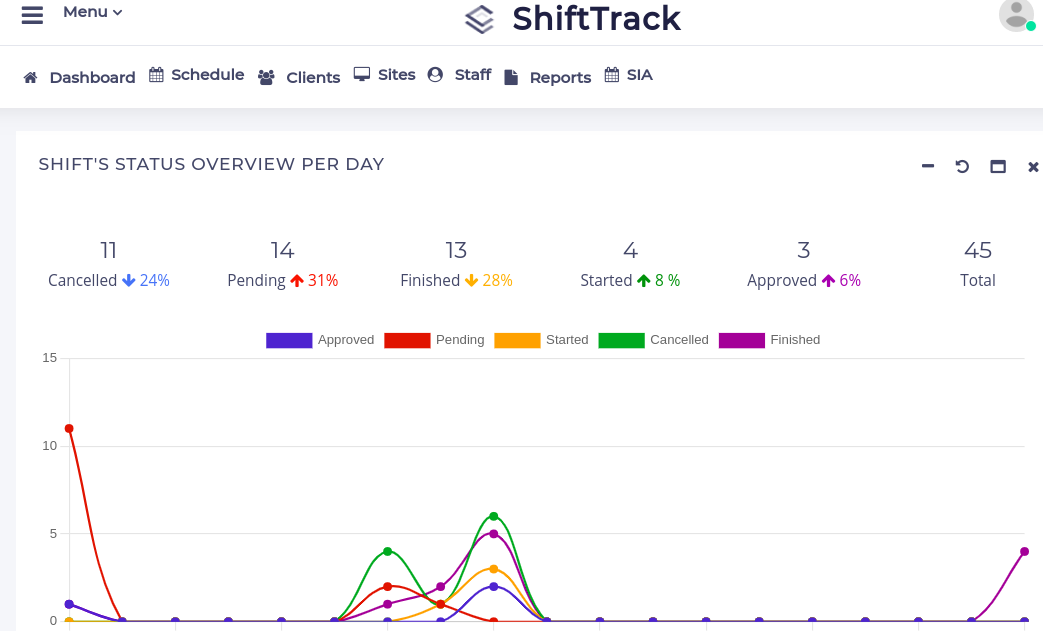Click the orange Started peak point at 3
Viewport: 1043px width, 631px height.
tap(494, 569)
